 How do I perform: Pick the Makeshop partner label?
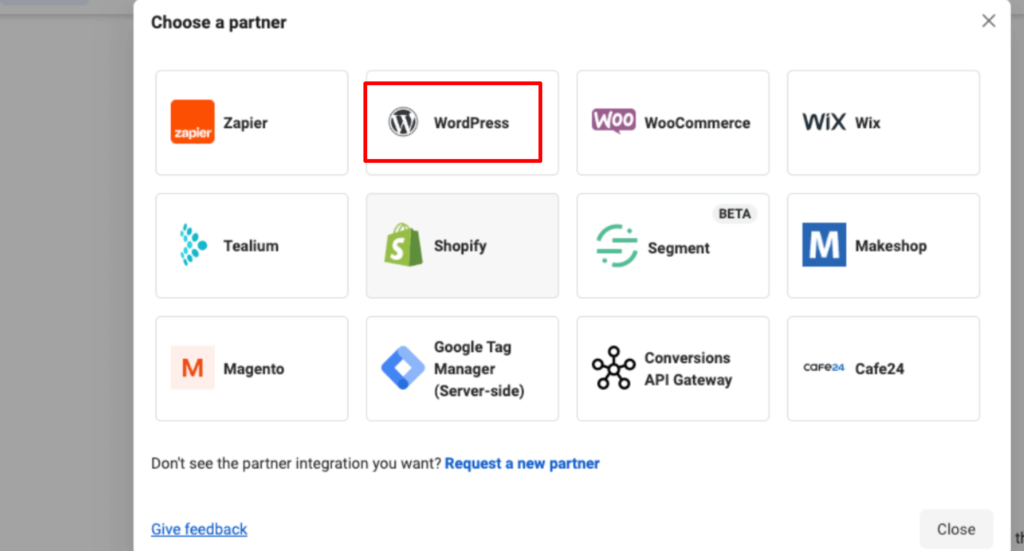891,245
